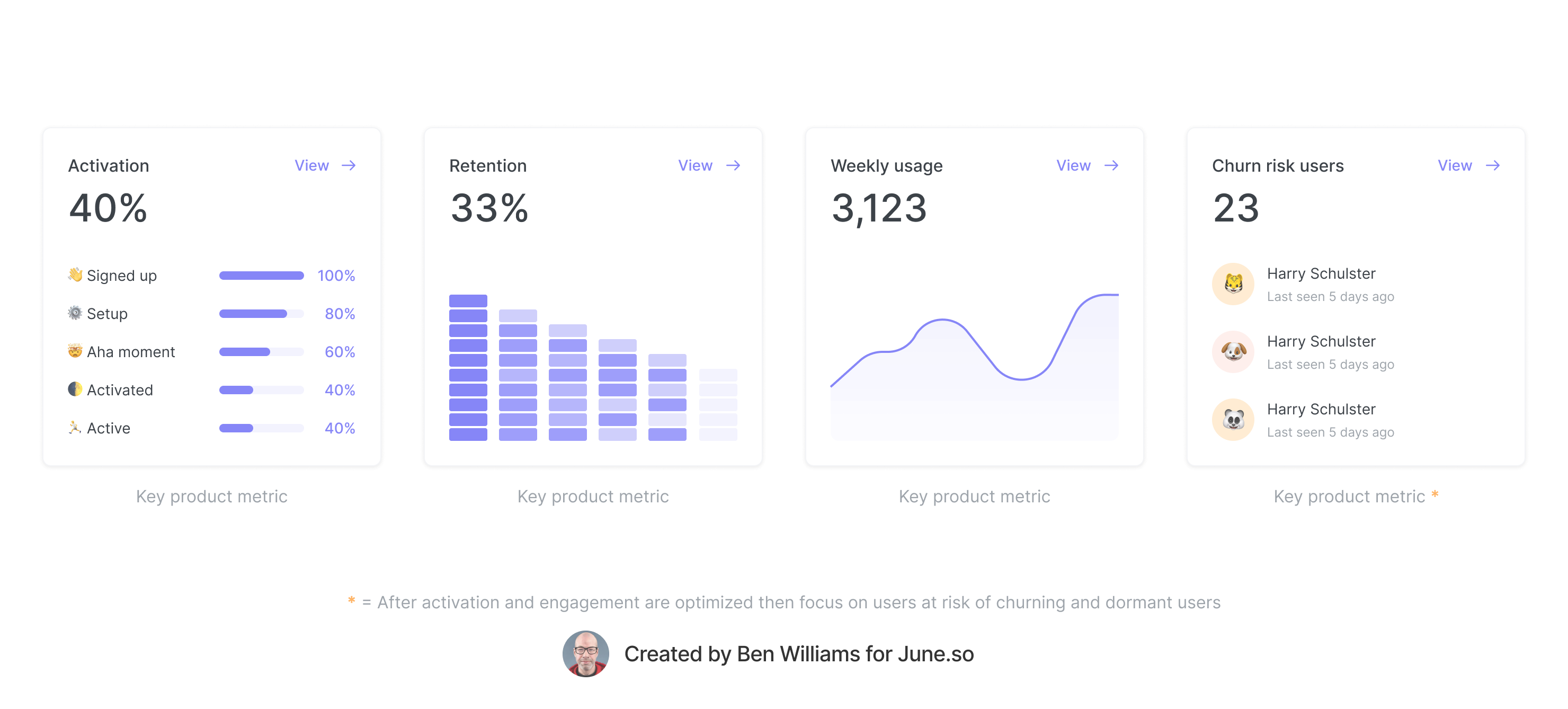Click the tallest Retention chart column
The height and width of the screenshot is (709, 1568).
point(468,367)
